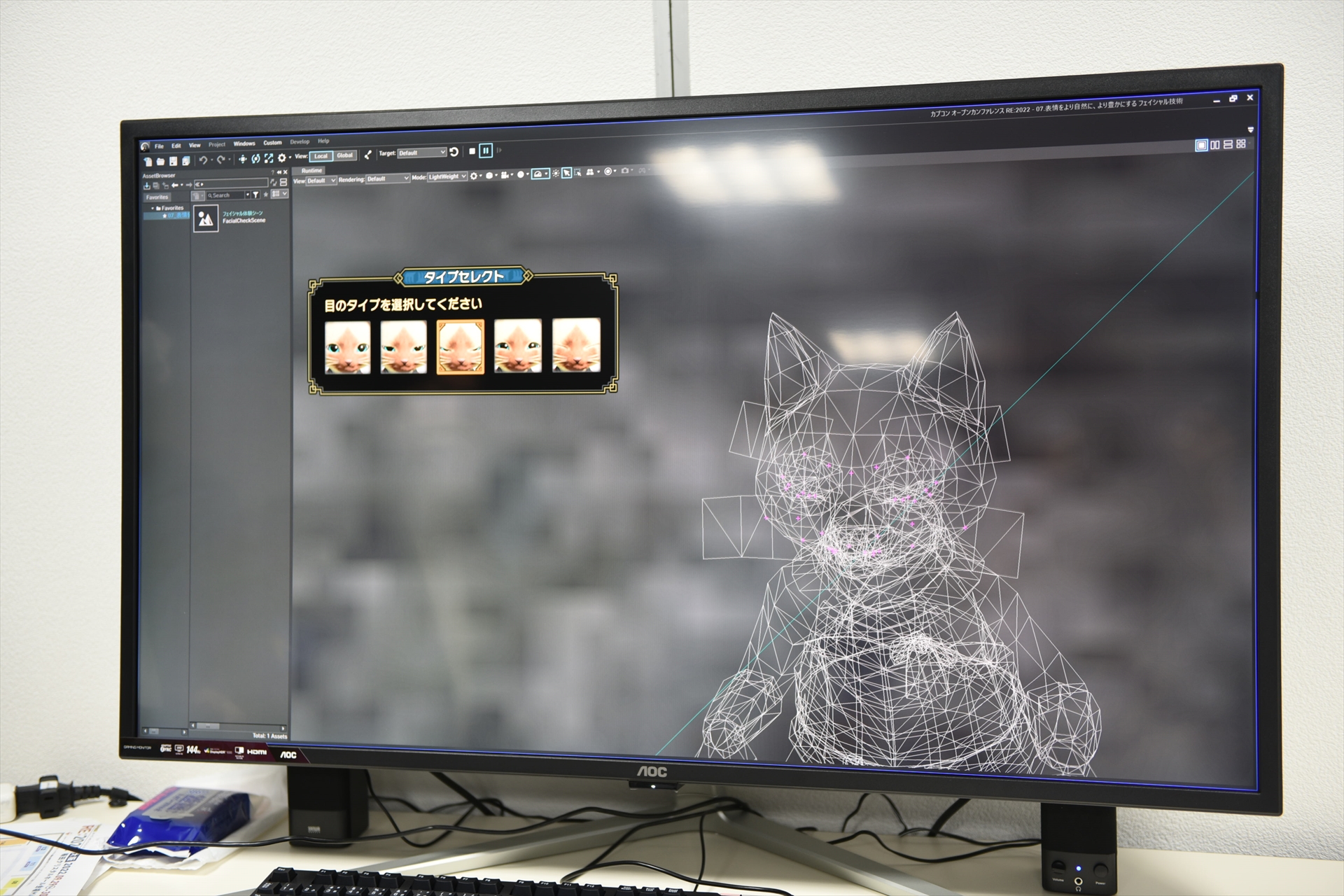Open the Target Default dropdown
This screenshot has height=896, width=1344.
point(421,153)
